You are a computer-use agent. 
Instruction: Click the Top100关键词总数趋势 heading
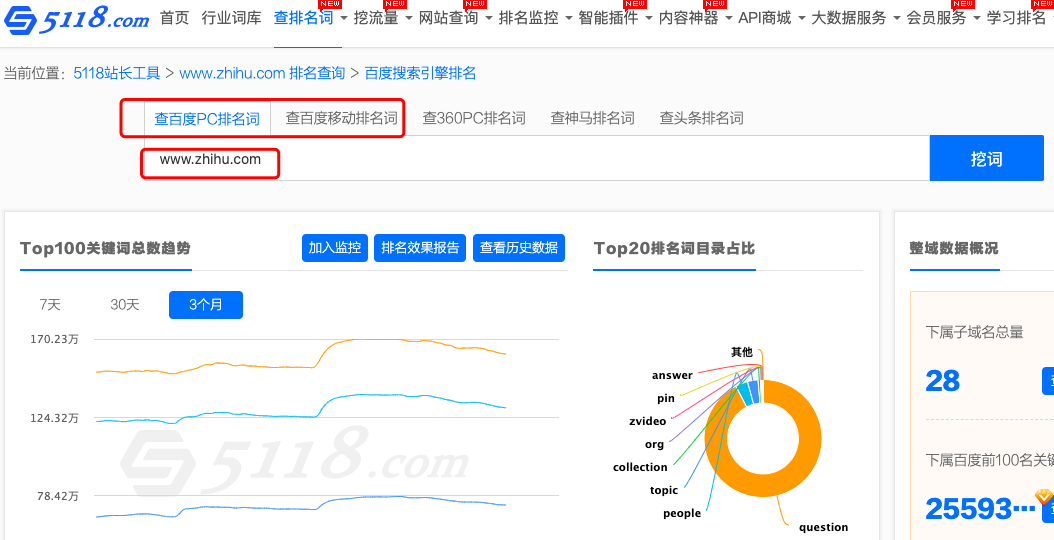click(x=106, y=248)
